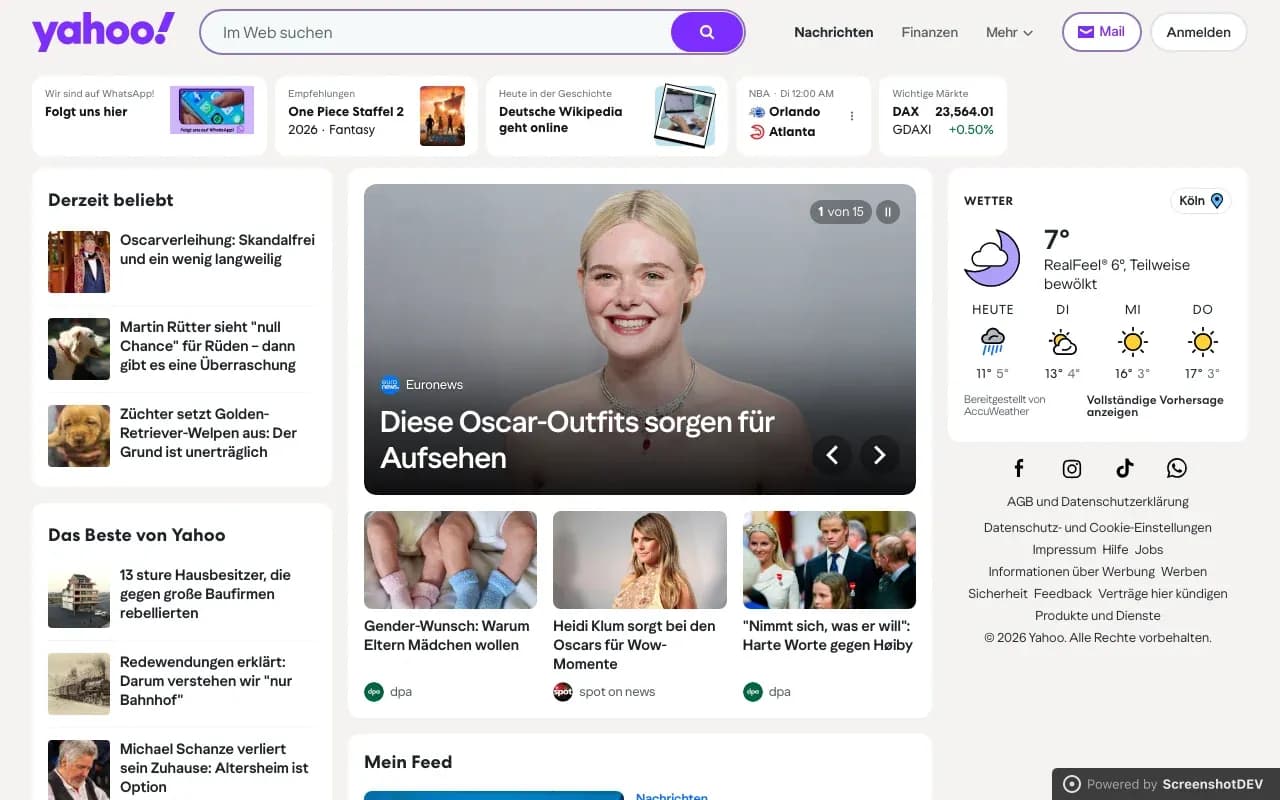
Task: Open TikTok via its footer icon
Action: [1125, 468]
